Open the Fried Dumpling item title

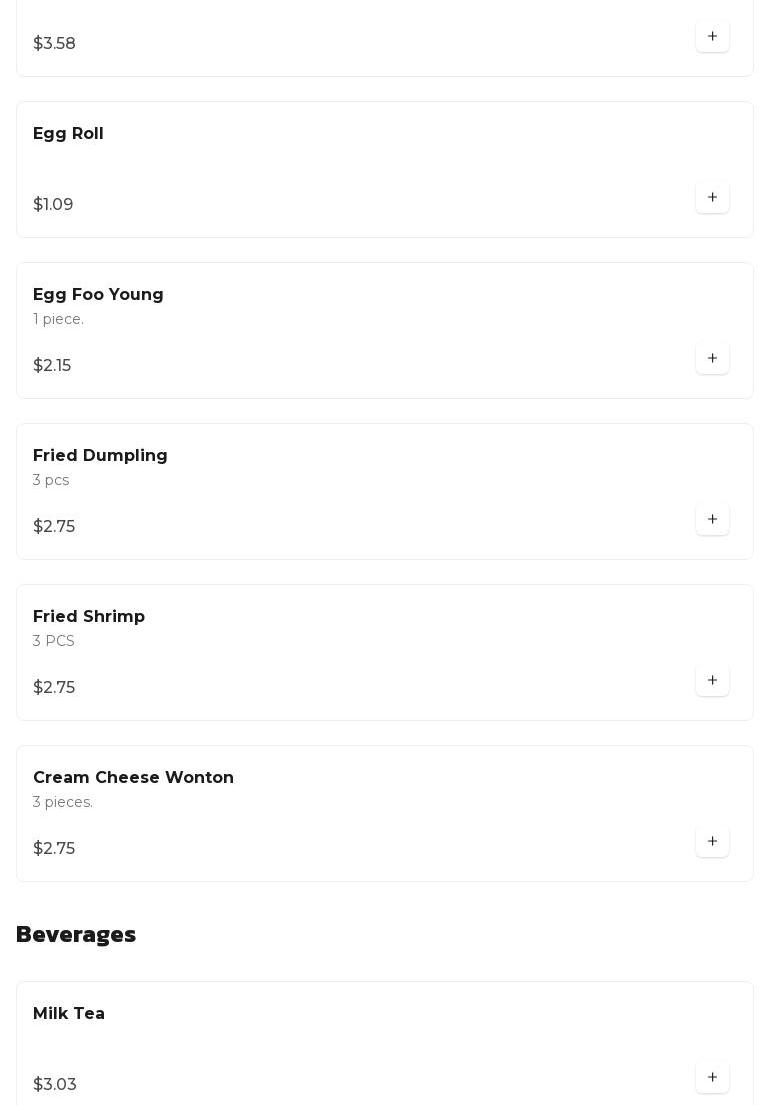coord(100,455)
